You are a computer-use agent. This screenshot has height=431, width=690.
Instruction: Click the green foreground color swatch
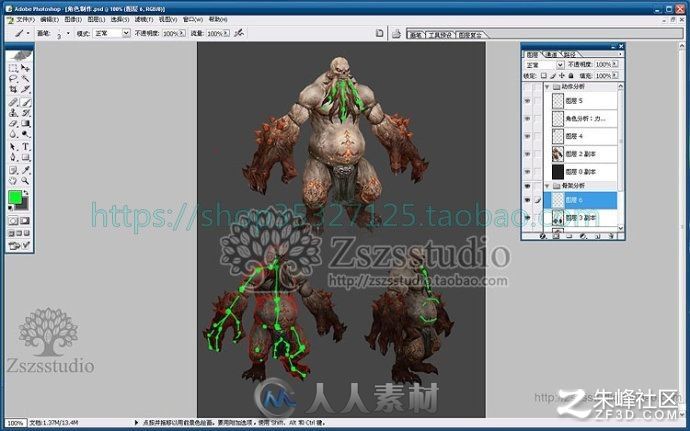15,198
